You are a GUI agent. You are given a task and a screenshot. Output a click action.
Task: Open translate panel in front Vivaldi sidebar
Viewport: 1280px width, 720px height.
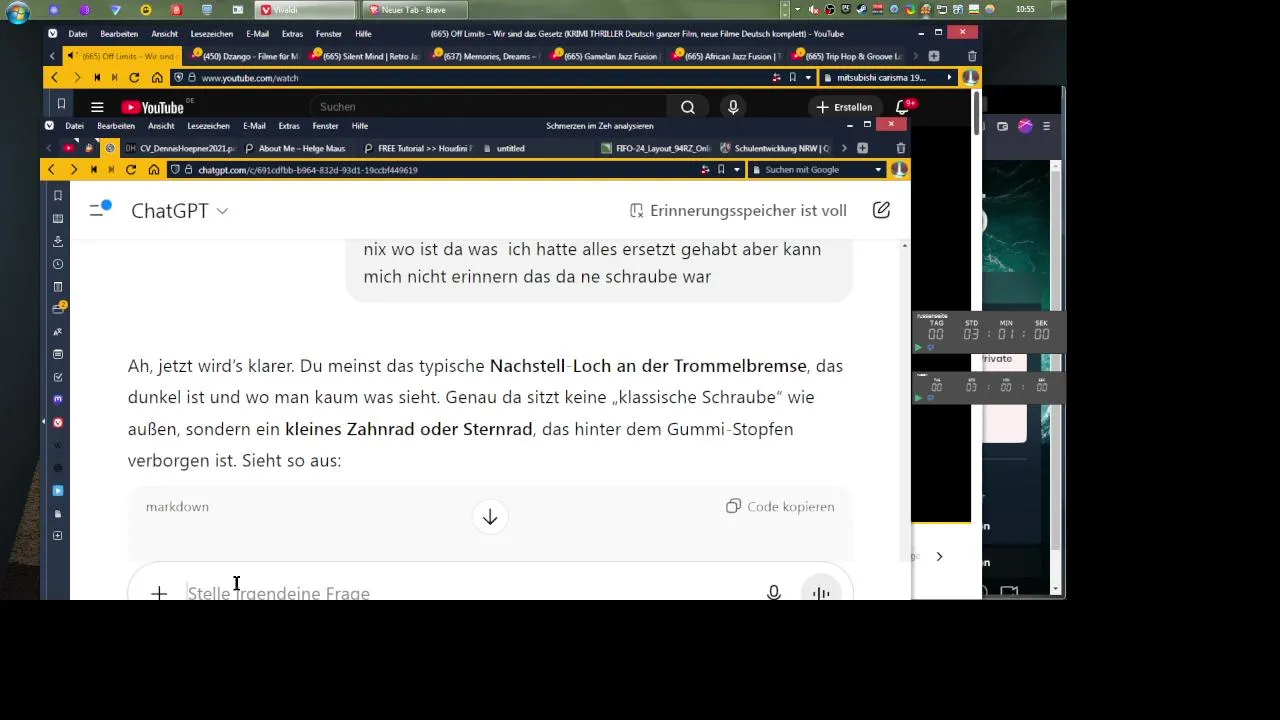(x=57, y=332)
